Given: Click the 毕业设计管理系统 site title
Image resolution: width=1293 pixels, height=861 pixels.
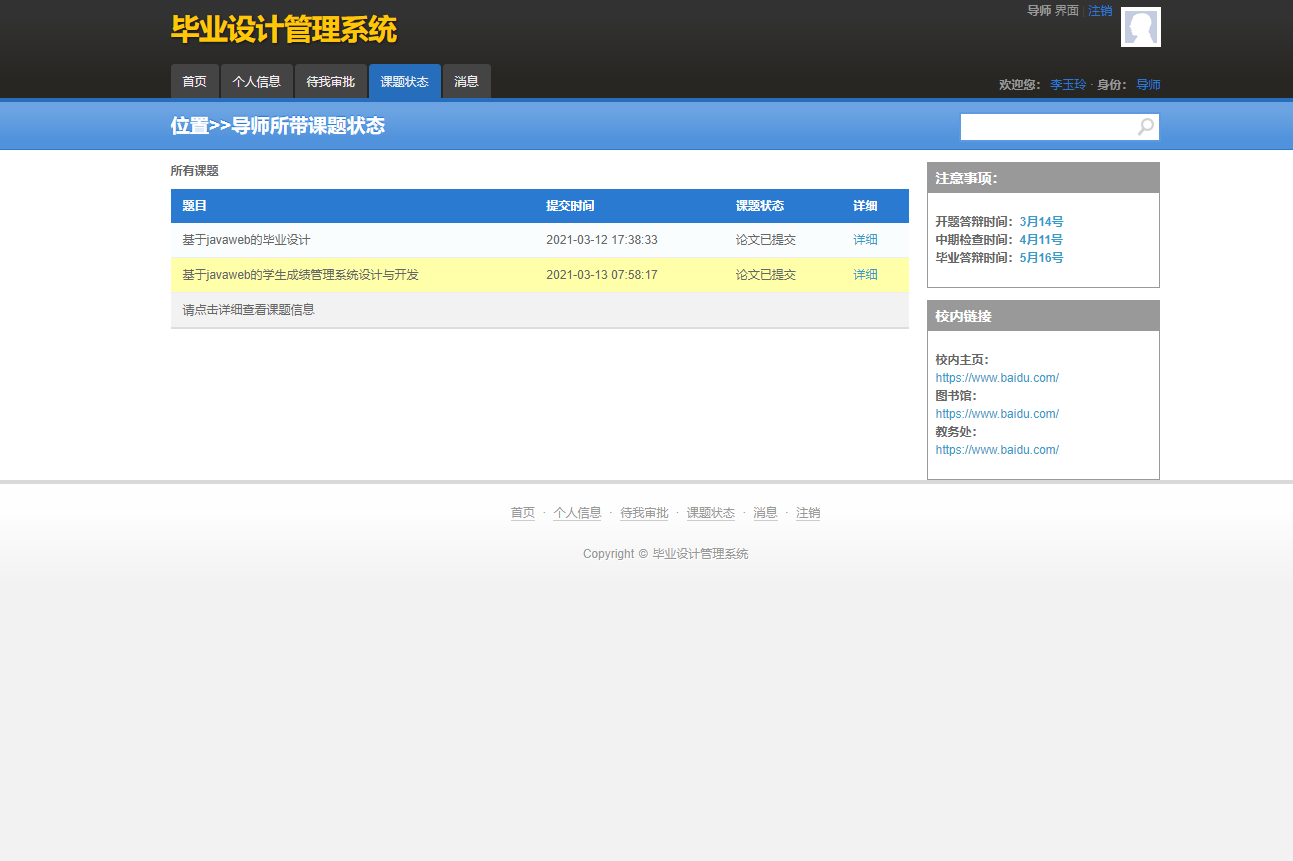Looking at the screenshot, I should click(x=284, y=29).
